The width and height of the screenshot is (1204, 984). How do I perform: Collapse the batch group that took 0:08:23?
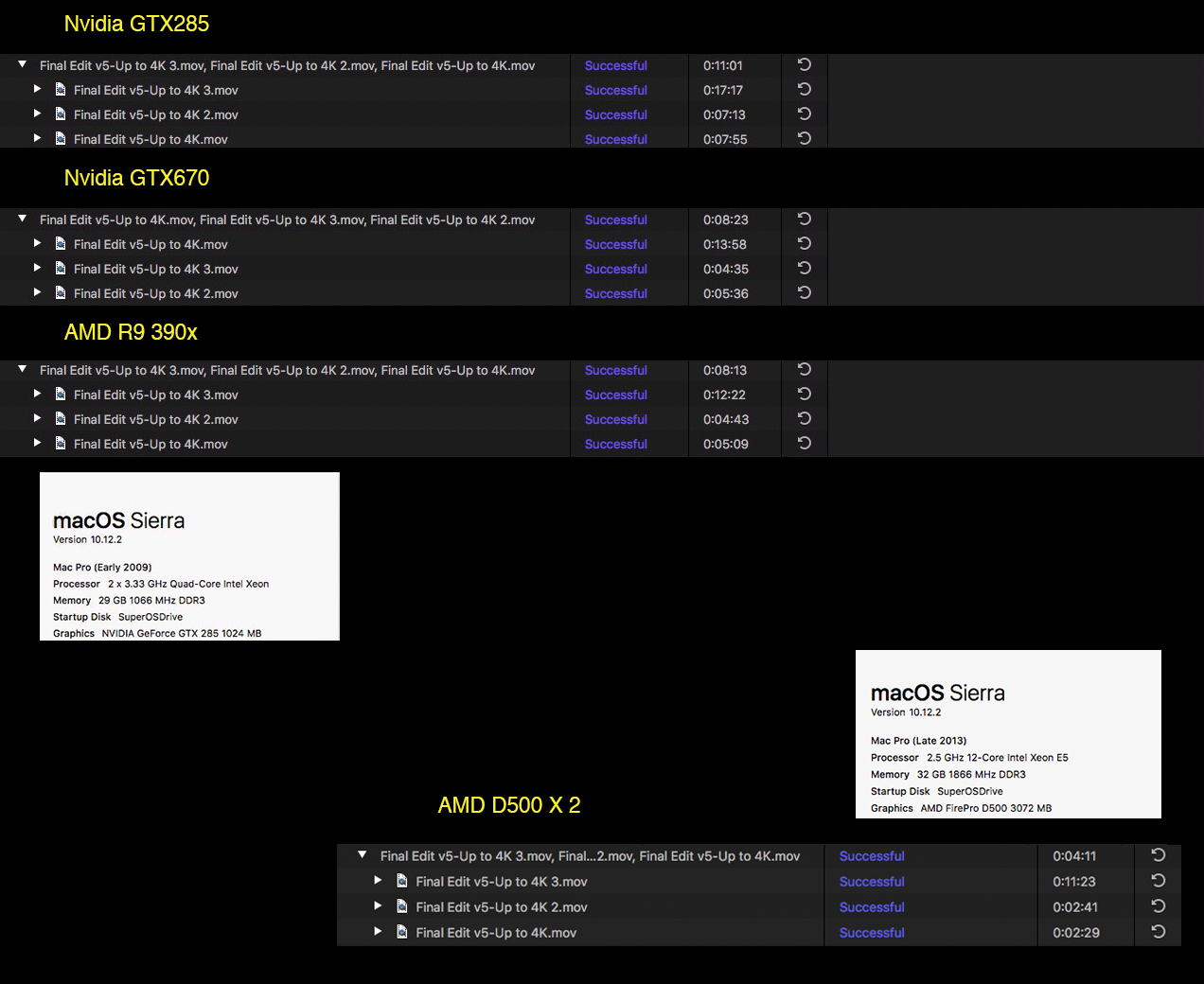point(22,219)
